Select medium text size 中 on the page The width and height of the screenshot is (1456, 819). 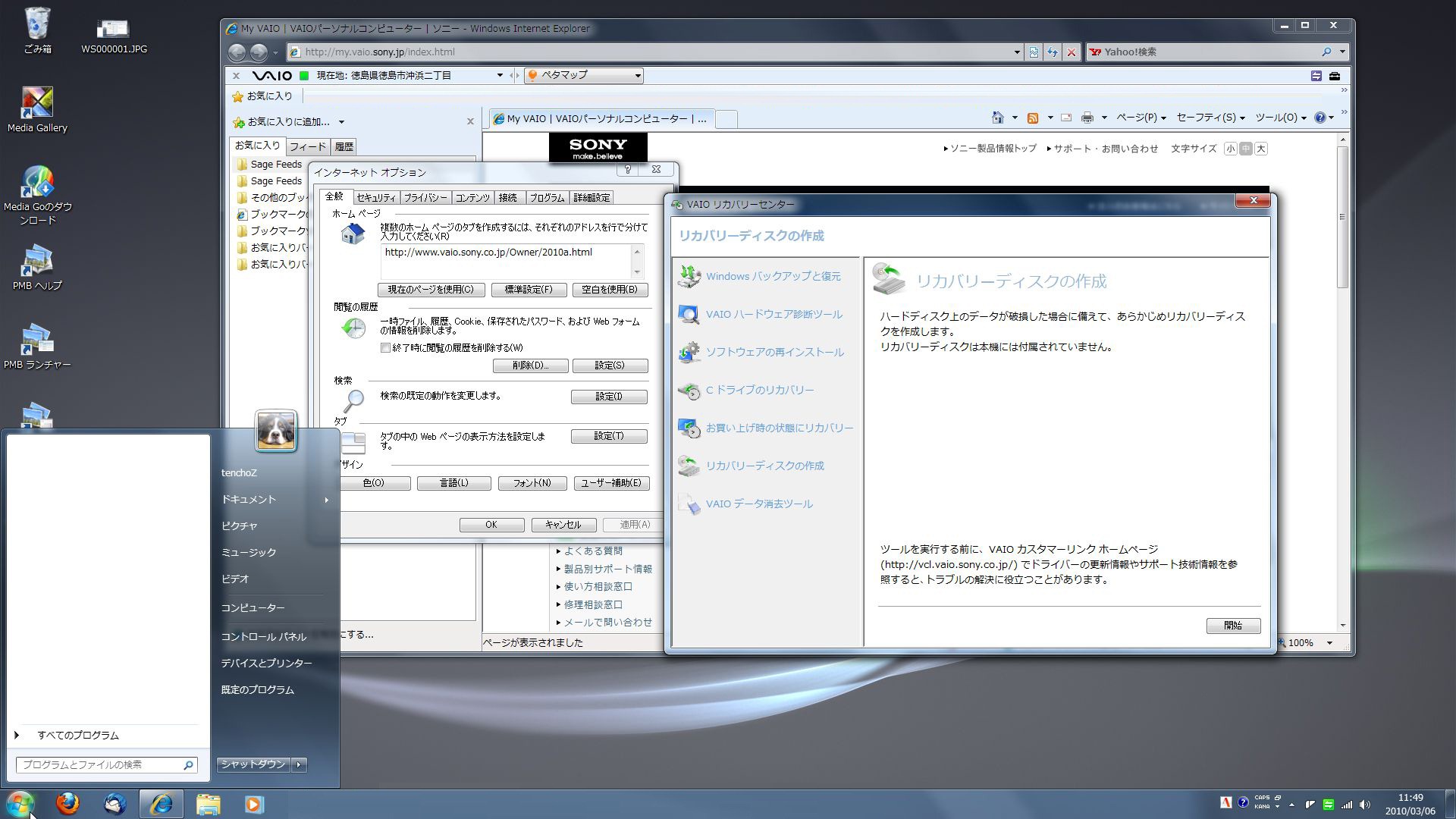coord(1245,149)
